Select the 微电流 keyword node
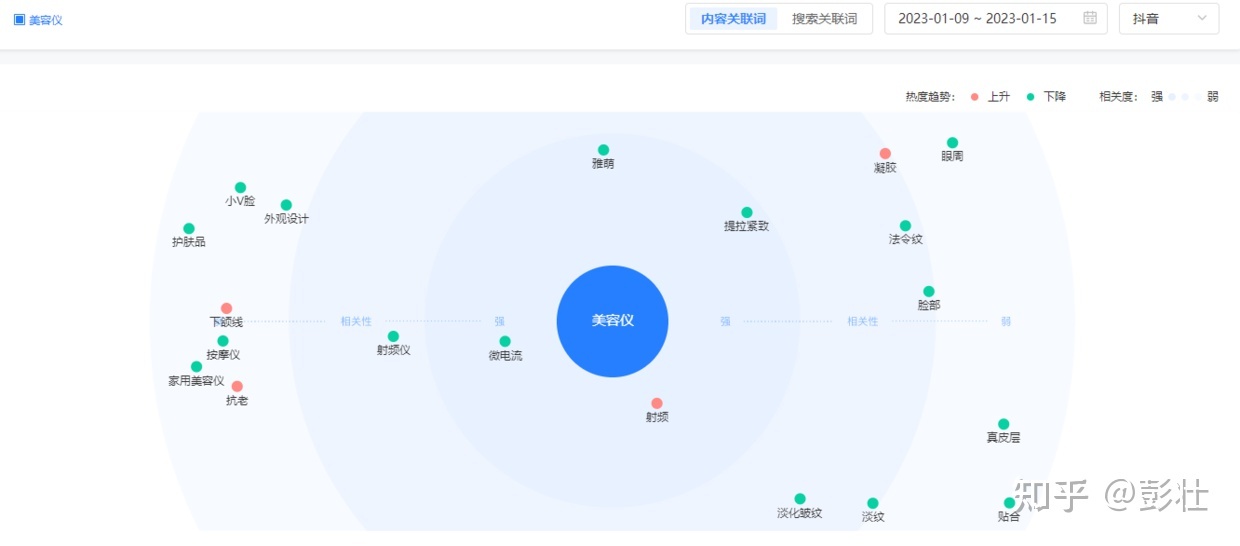The width and height of the screenshot is (1240, 546). (x=505, y=341)
